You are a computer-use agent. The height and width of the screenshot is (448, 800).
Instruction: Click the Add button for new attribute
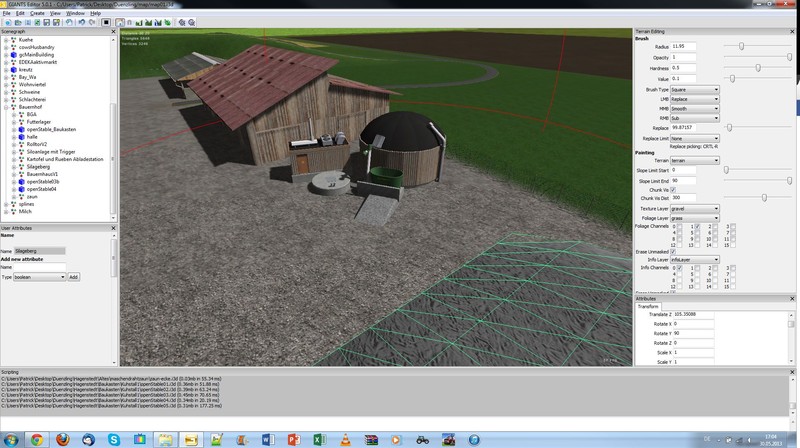pyautogui.click(x=73, y=277)
